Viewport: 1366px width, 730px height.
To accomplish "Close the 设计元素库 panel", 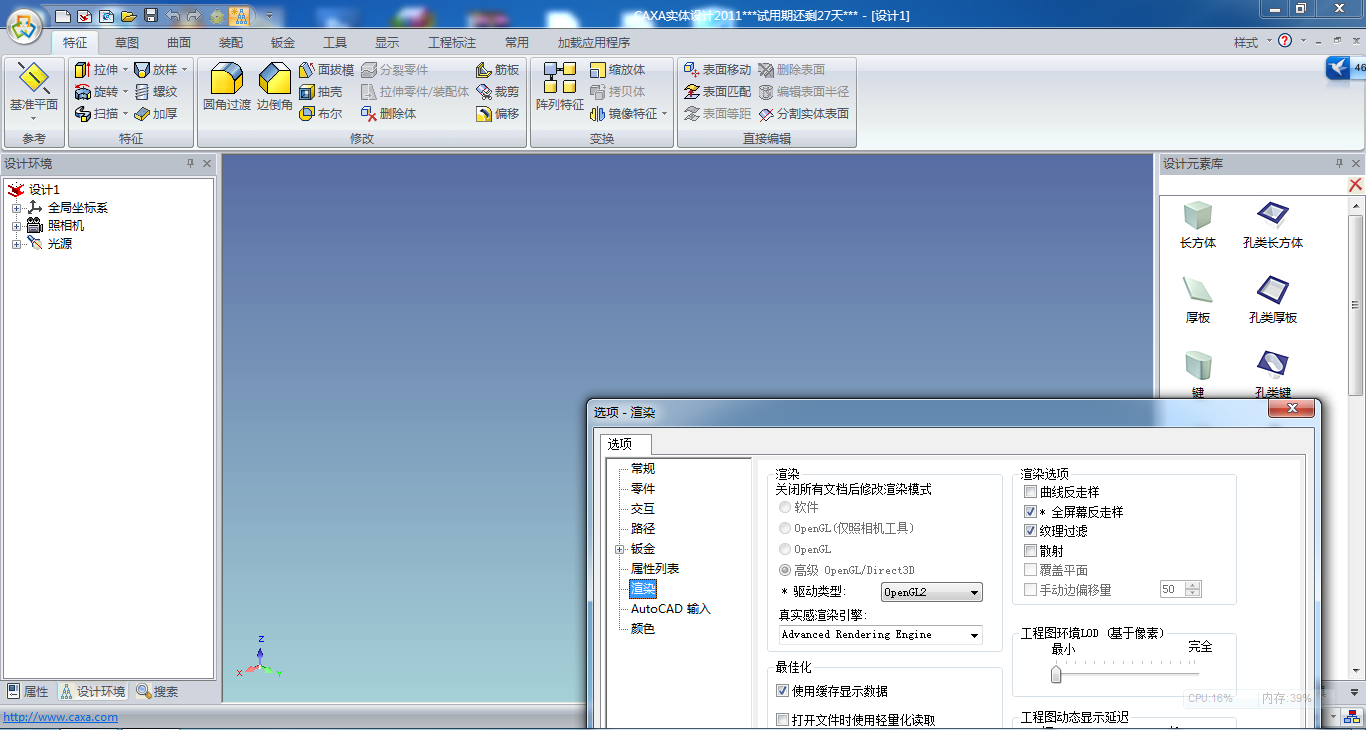I will [1356, 163].
